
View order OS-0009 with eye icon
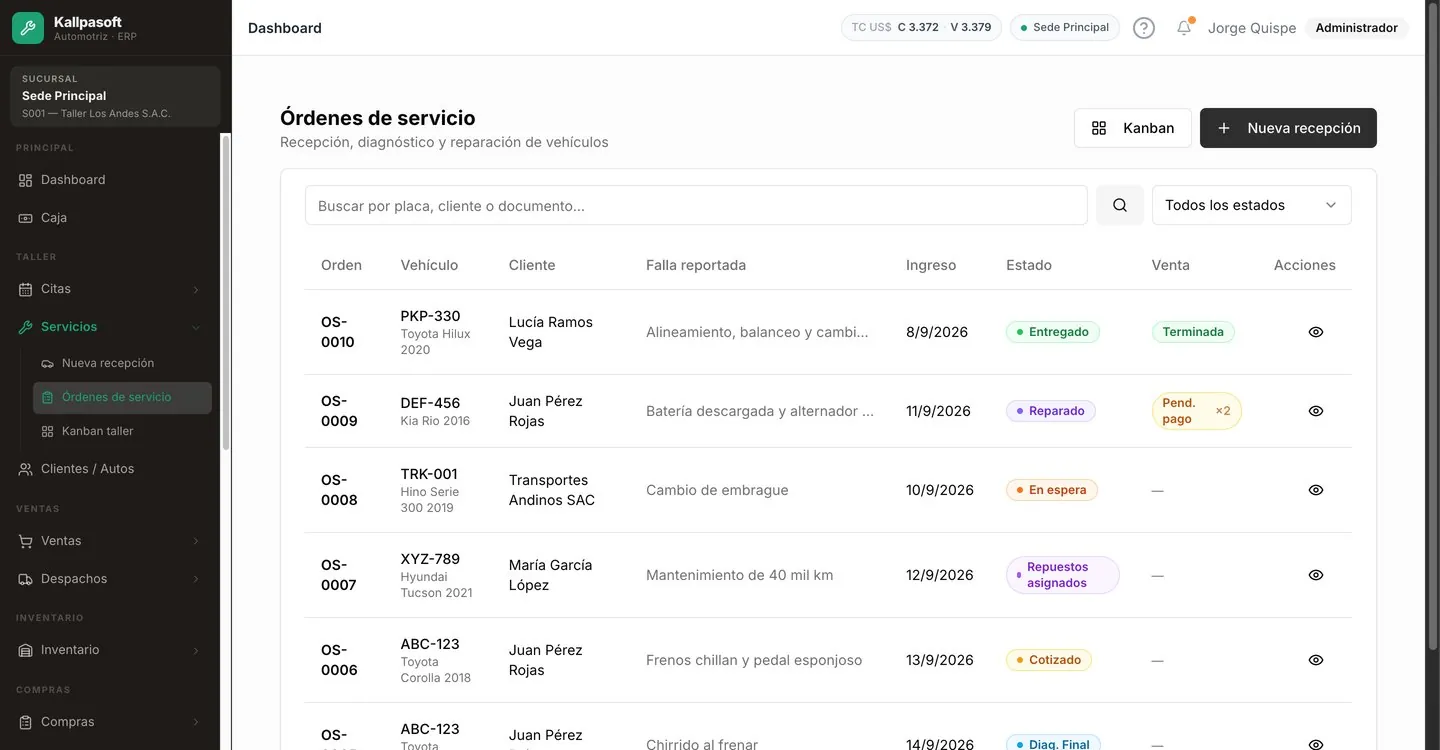1316,411
